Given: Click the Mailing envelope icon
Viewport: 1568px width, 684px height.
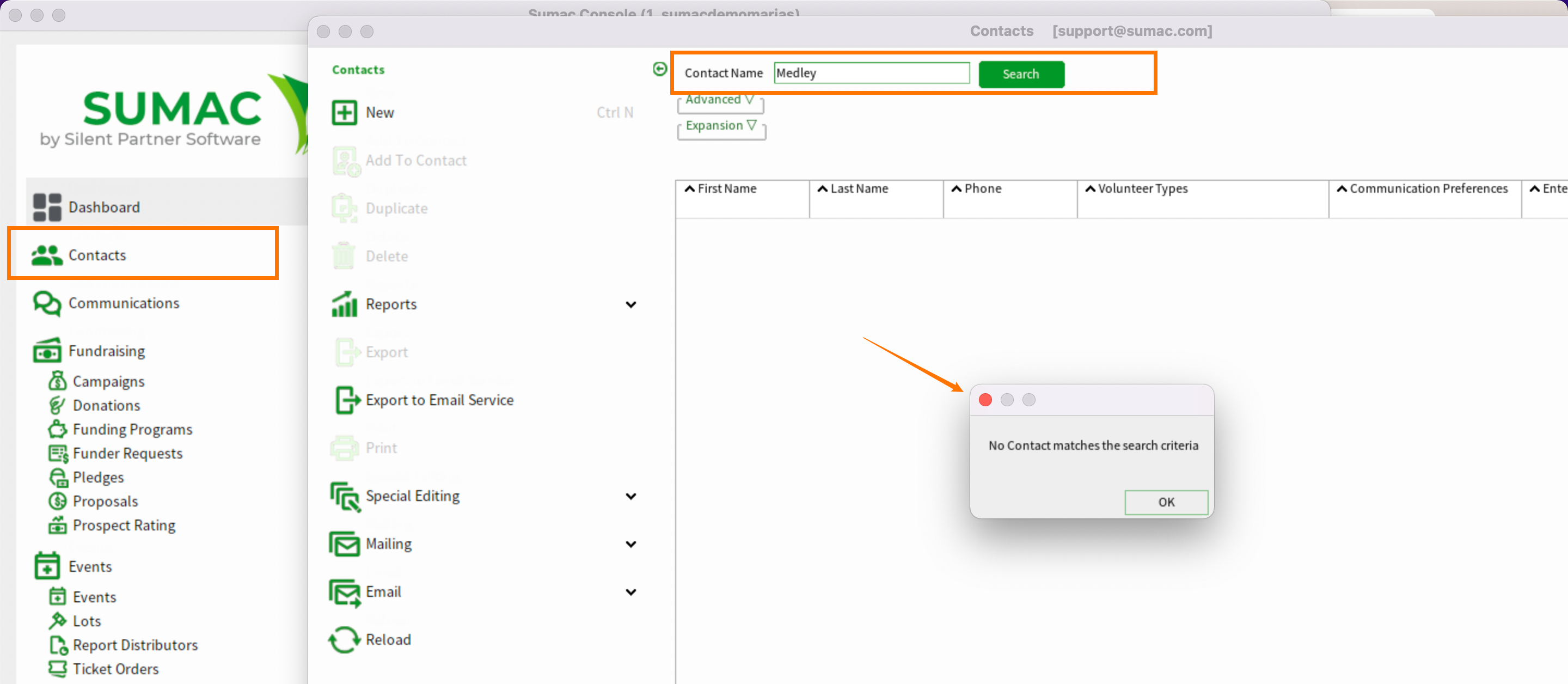Looking at the screenshot, I should click(345, 544).
